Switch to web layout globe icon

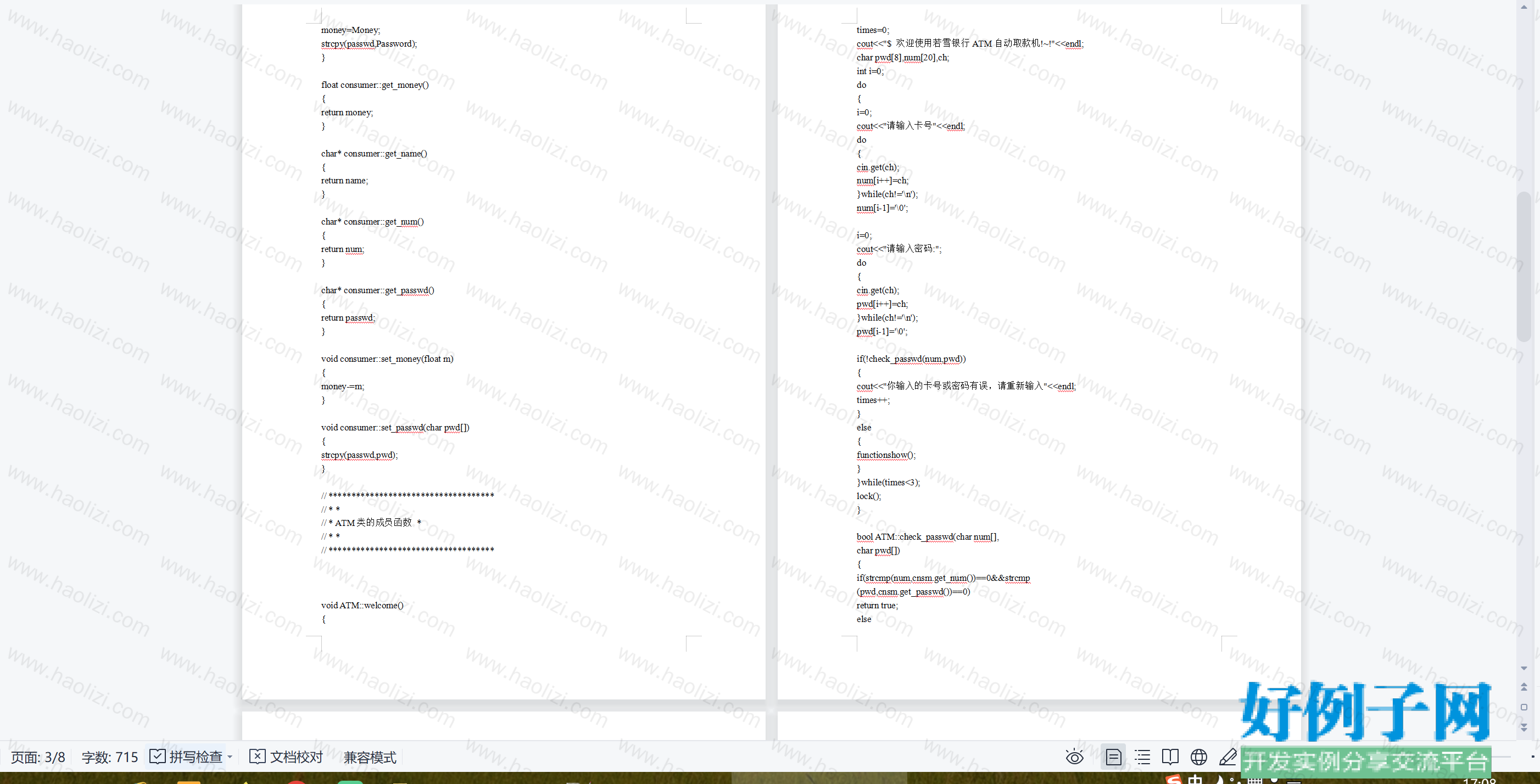tap(1198, 757)
